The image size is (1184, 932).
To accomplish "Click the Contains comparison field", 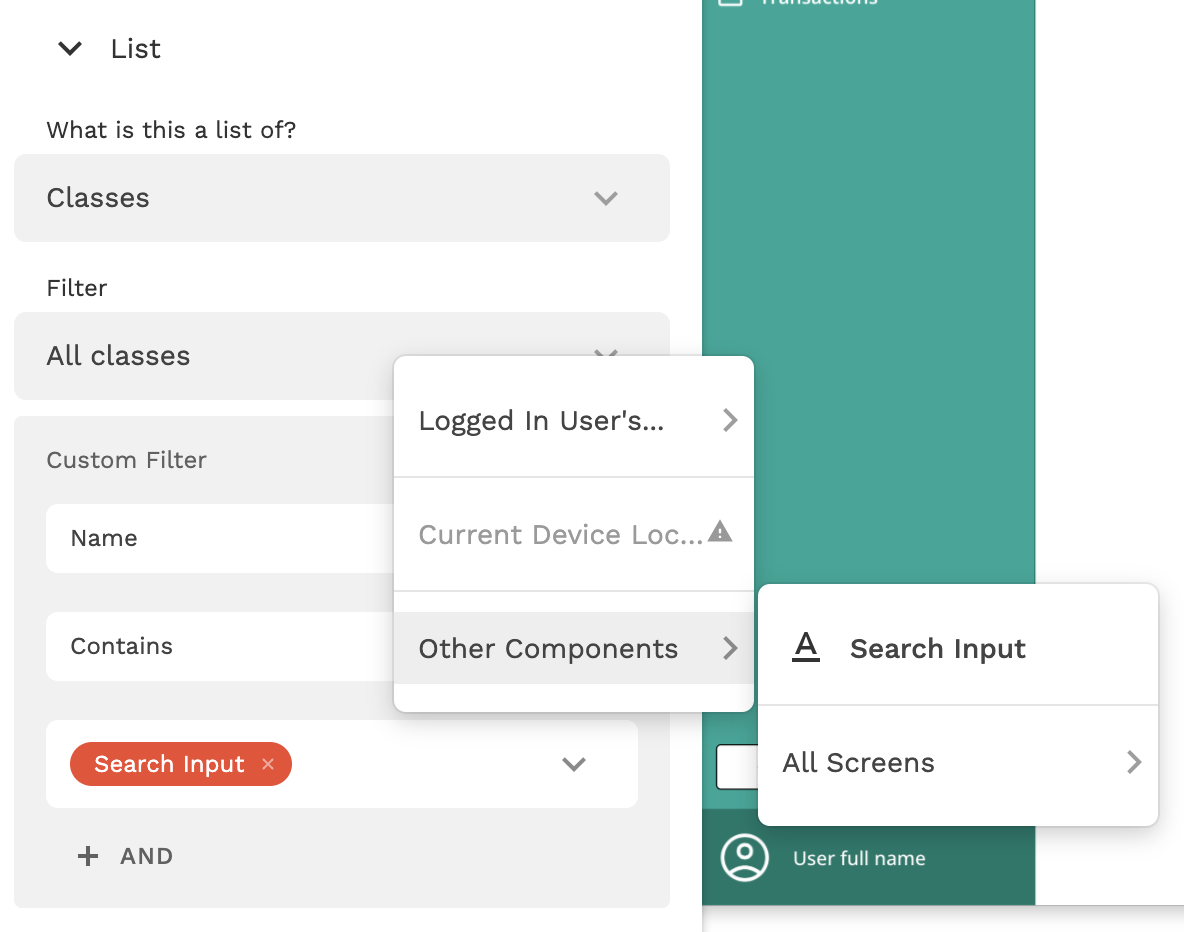I will coord(220,646).
